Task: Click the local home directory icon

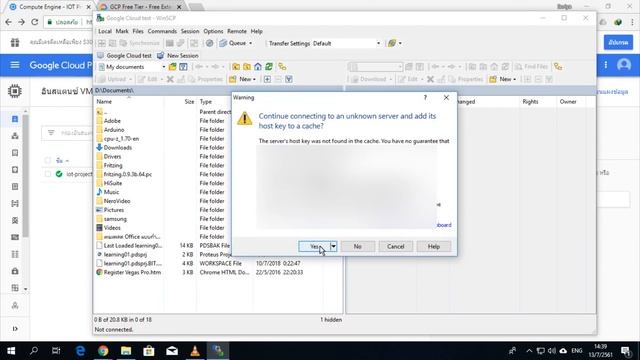Action: click(258, 67)
